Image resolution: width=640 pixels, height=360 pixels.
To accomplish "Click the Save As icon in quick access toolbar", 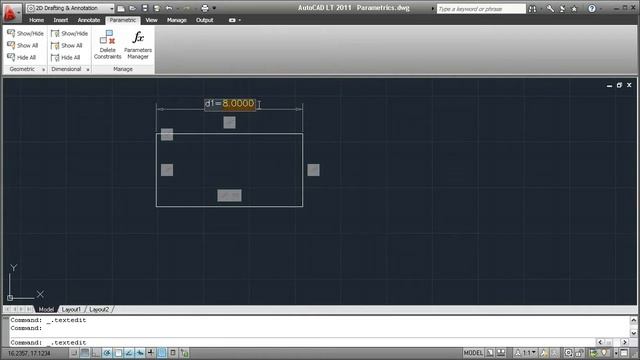I will click(157, 8).
